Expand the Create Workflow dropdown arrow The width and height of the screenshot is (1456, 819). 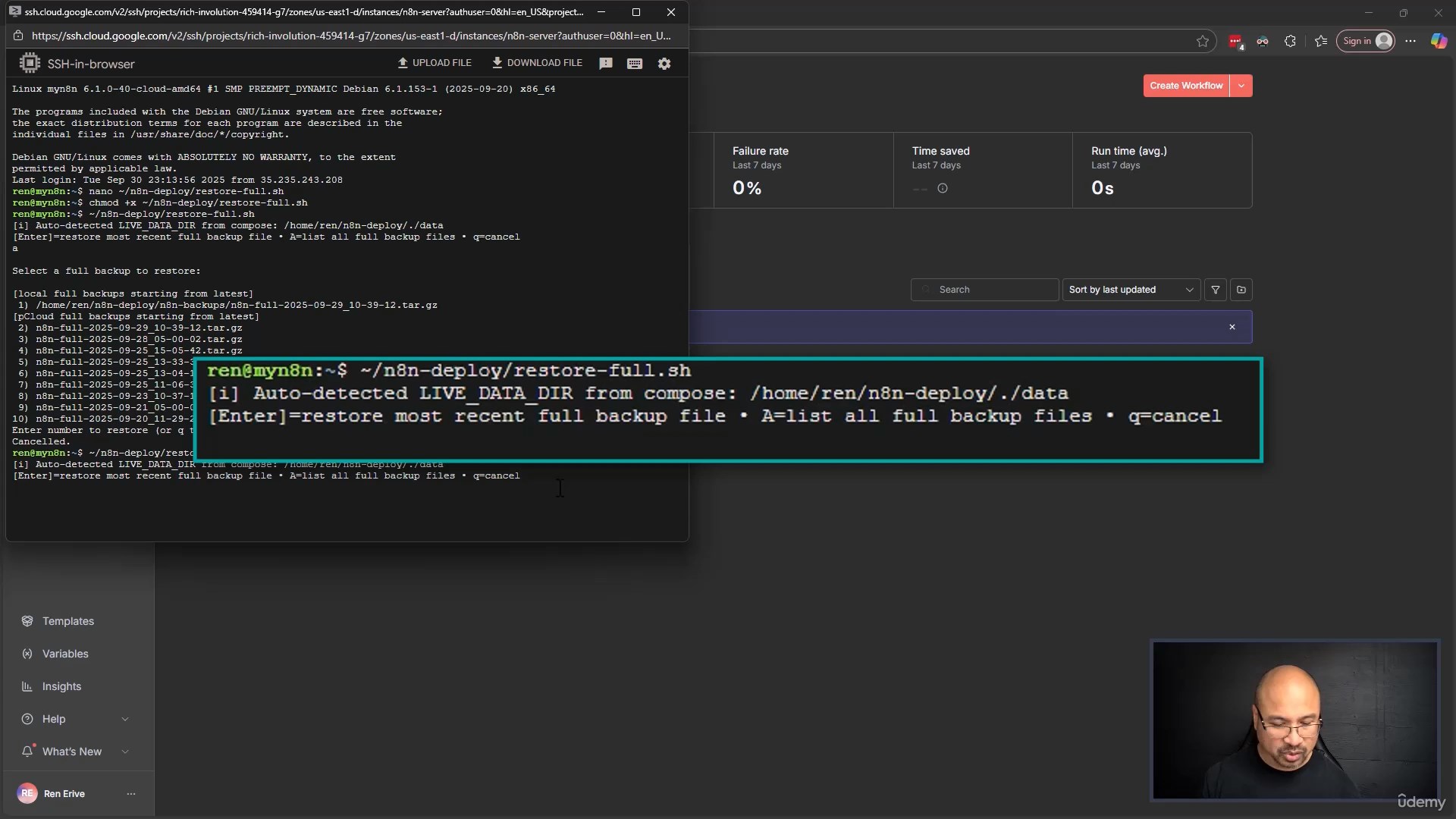[x=1241, y=86]
